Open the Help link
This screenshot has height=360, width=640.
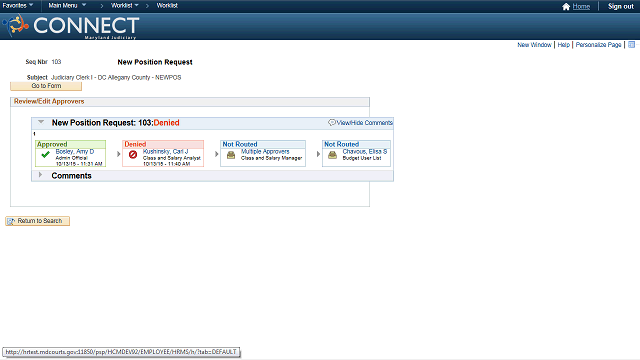coord(563,44)
